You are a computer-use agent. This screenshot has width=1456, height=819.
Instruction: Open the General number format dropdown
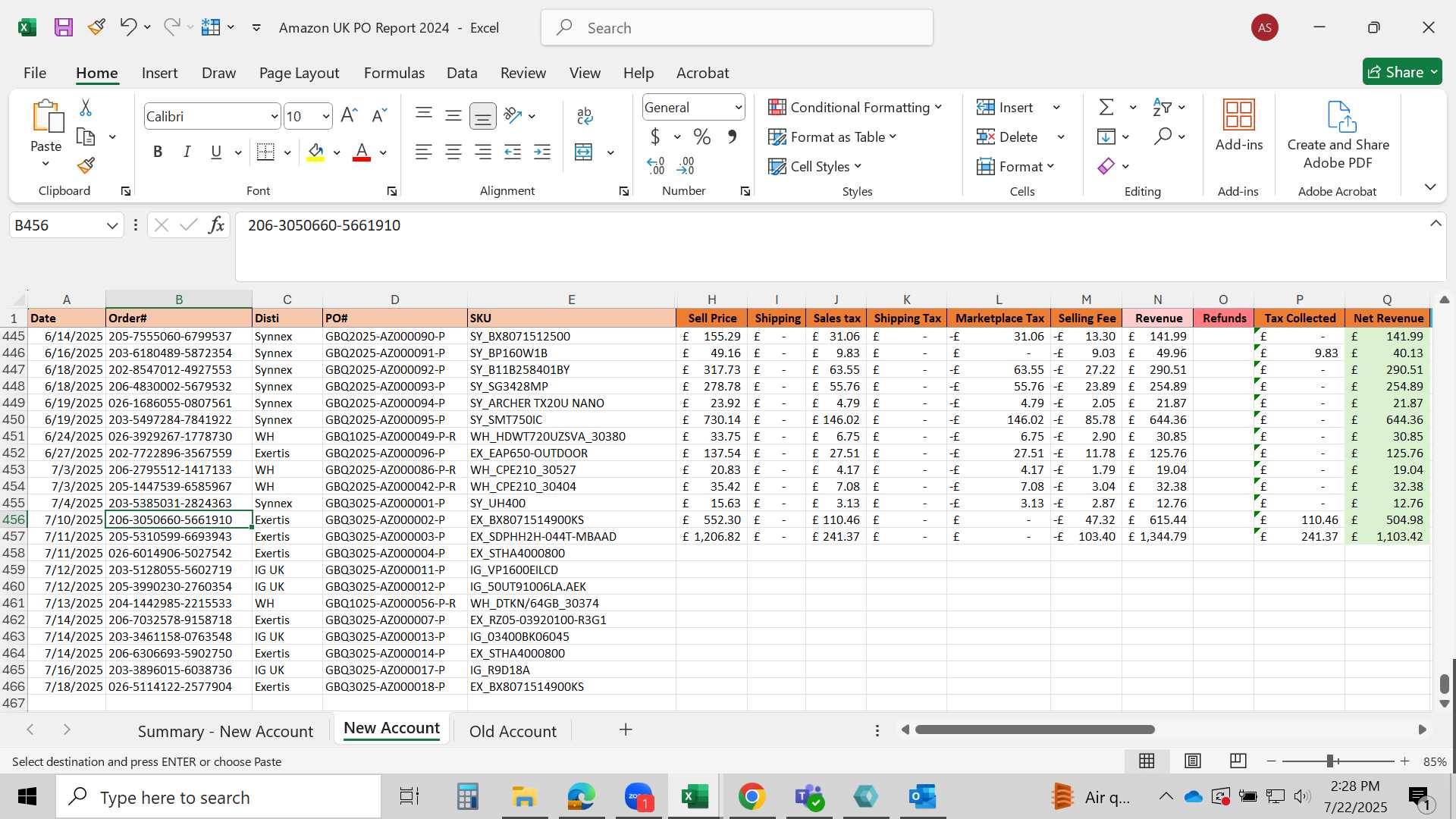click(x=738, y=108)
